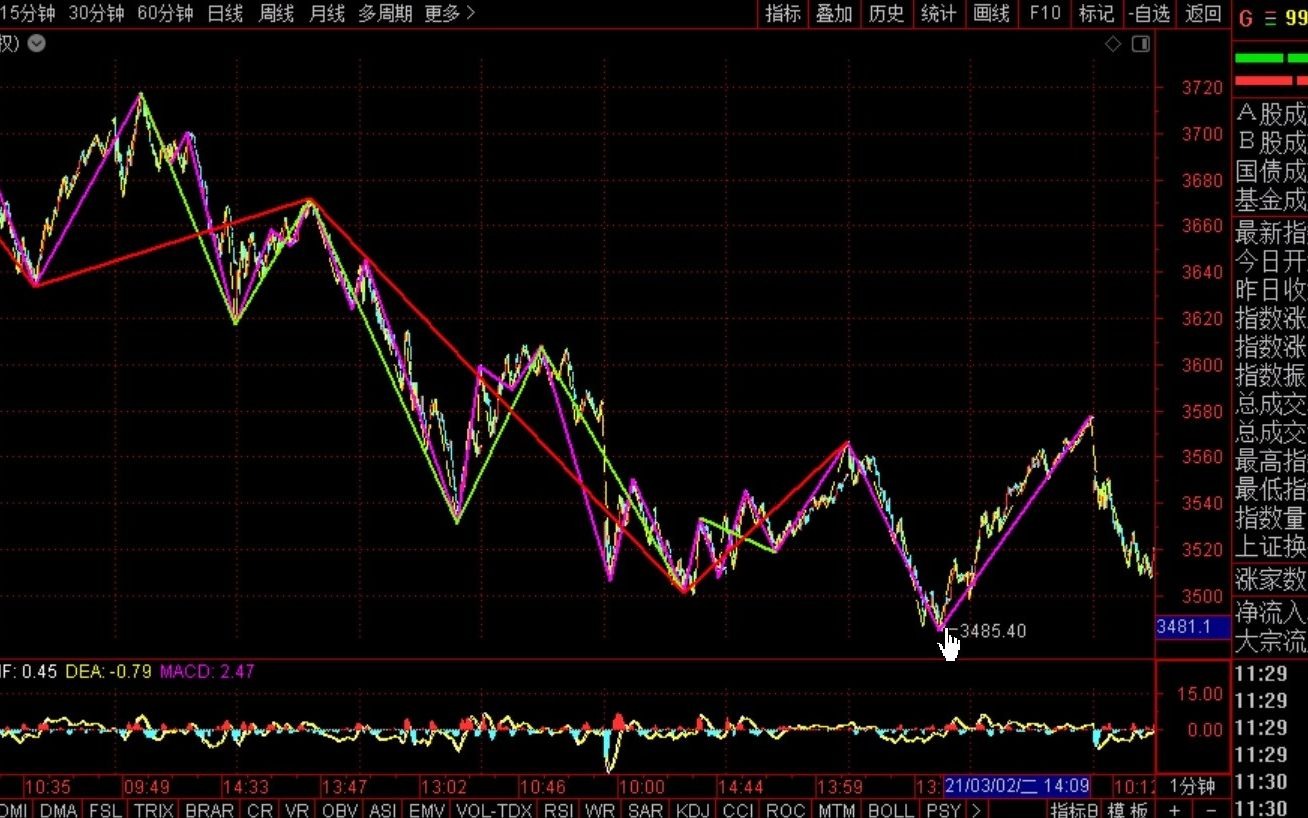Image resolution: width=1308 pixels, height=818 pixels.
Task: Click the 1分钟 period label at bottom
Action: (1192, 786)
